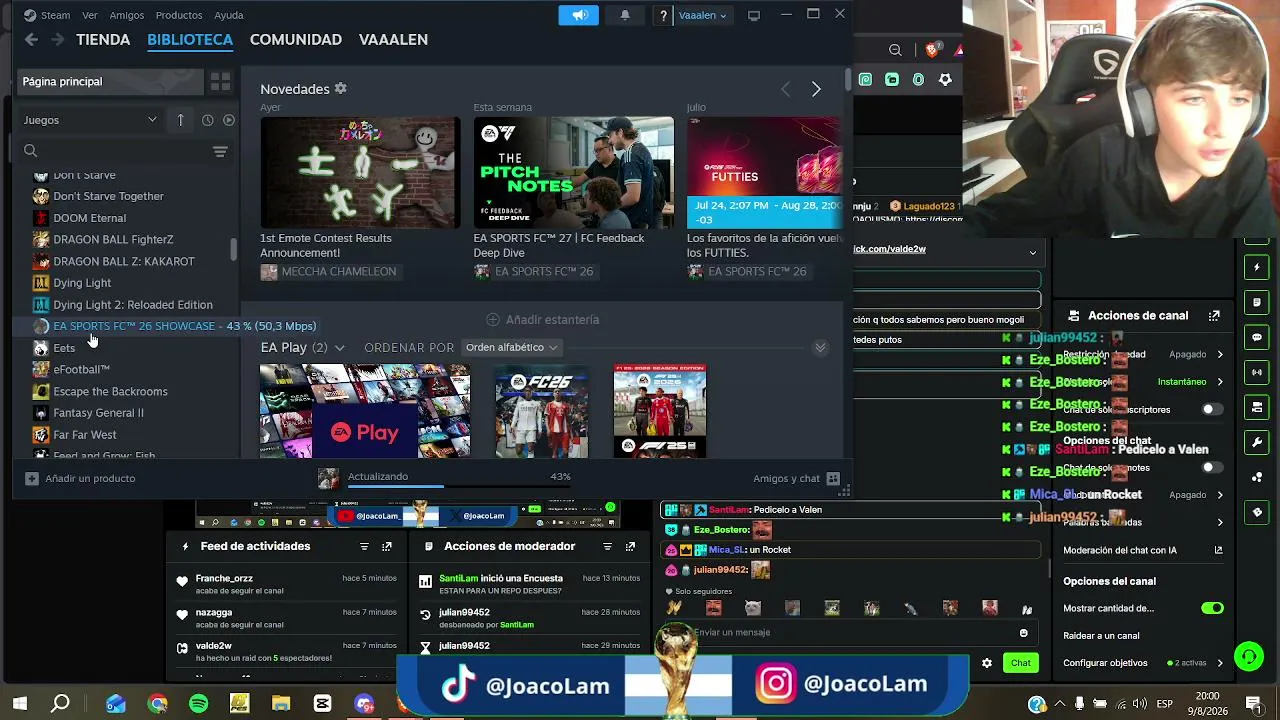Open filter options in Feed de actividades
Image resolution: width=1280 pixels, height=720 pixels.
coord(364,546)
